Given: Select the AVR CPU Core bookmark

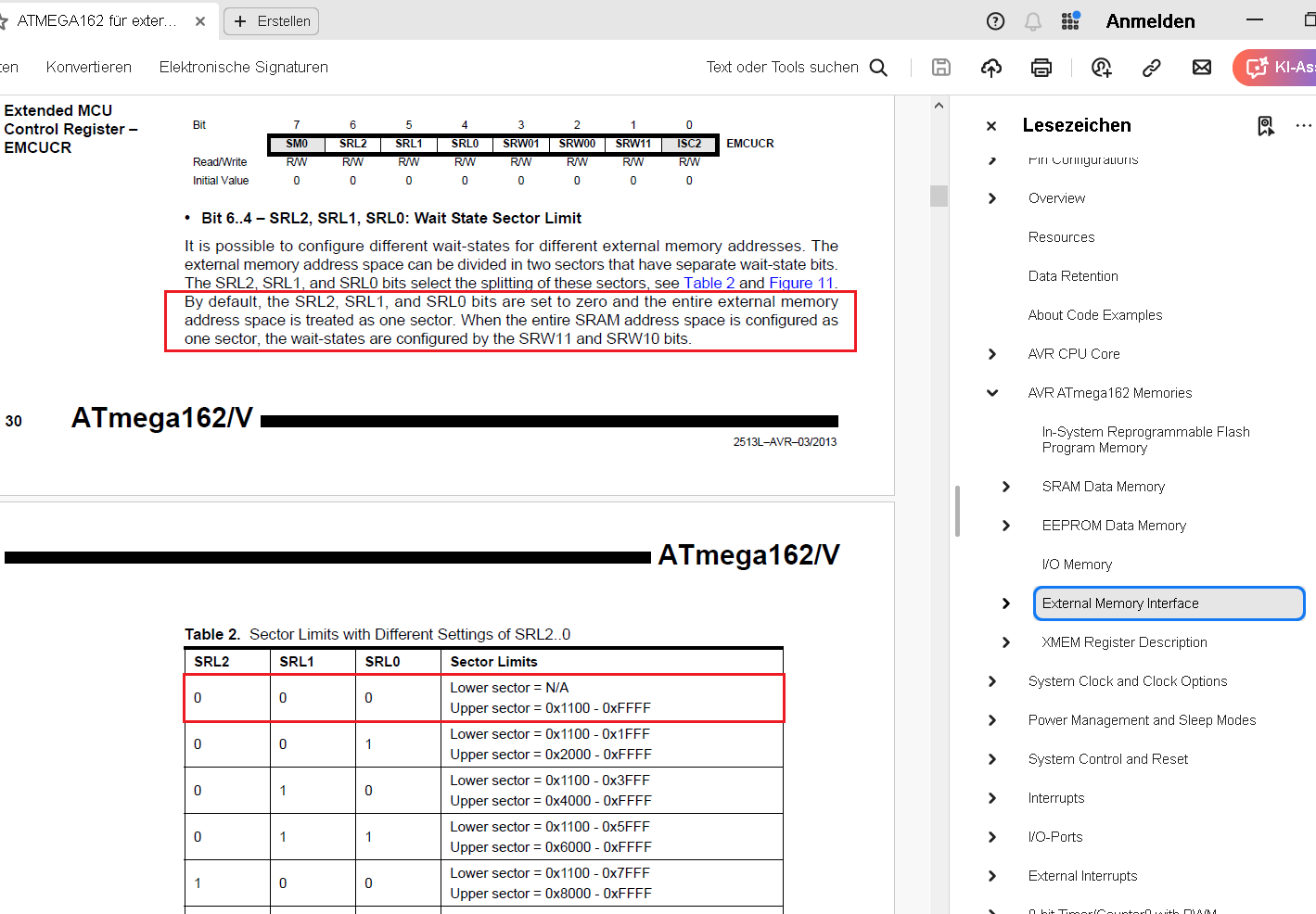Looking at the screenshot, I should tap(1074, 354).
